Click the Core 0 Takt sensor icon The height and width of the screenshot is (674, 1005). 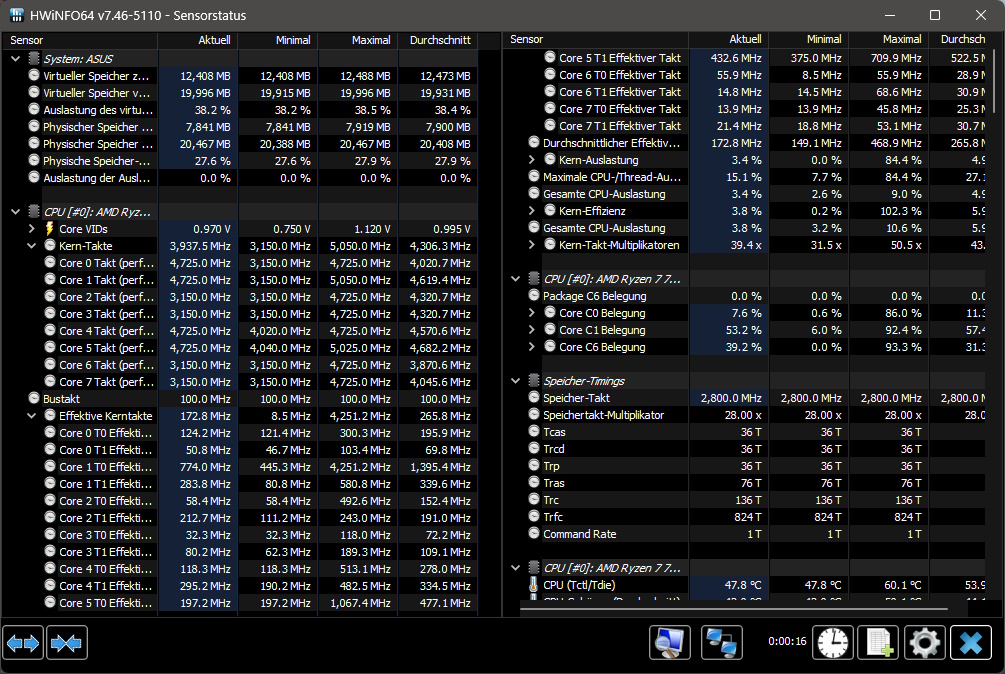click(50, 262)
